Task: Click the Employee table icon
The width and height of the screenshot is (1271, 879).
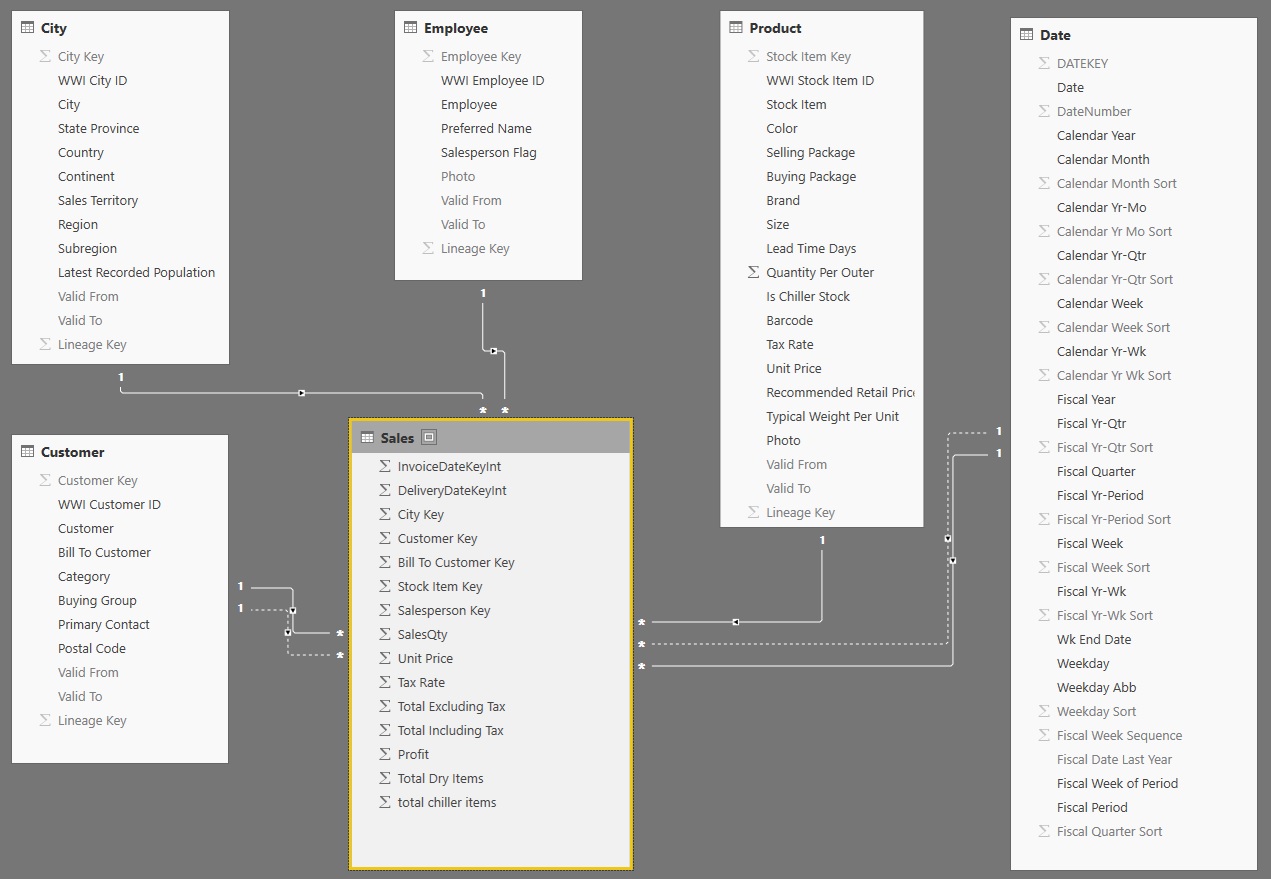Action: (x=410, y=28)
